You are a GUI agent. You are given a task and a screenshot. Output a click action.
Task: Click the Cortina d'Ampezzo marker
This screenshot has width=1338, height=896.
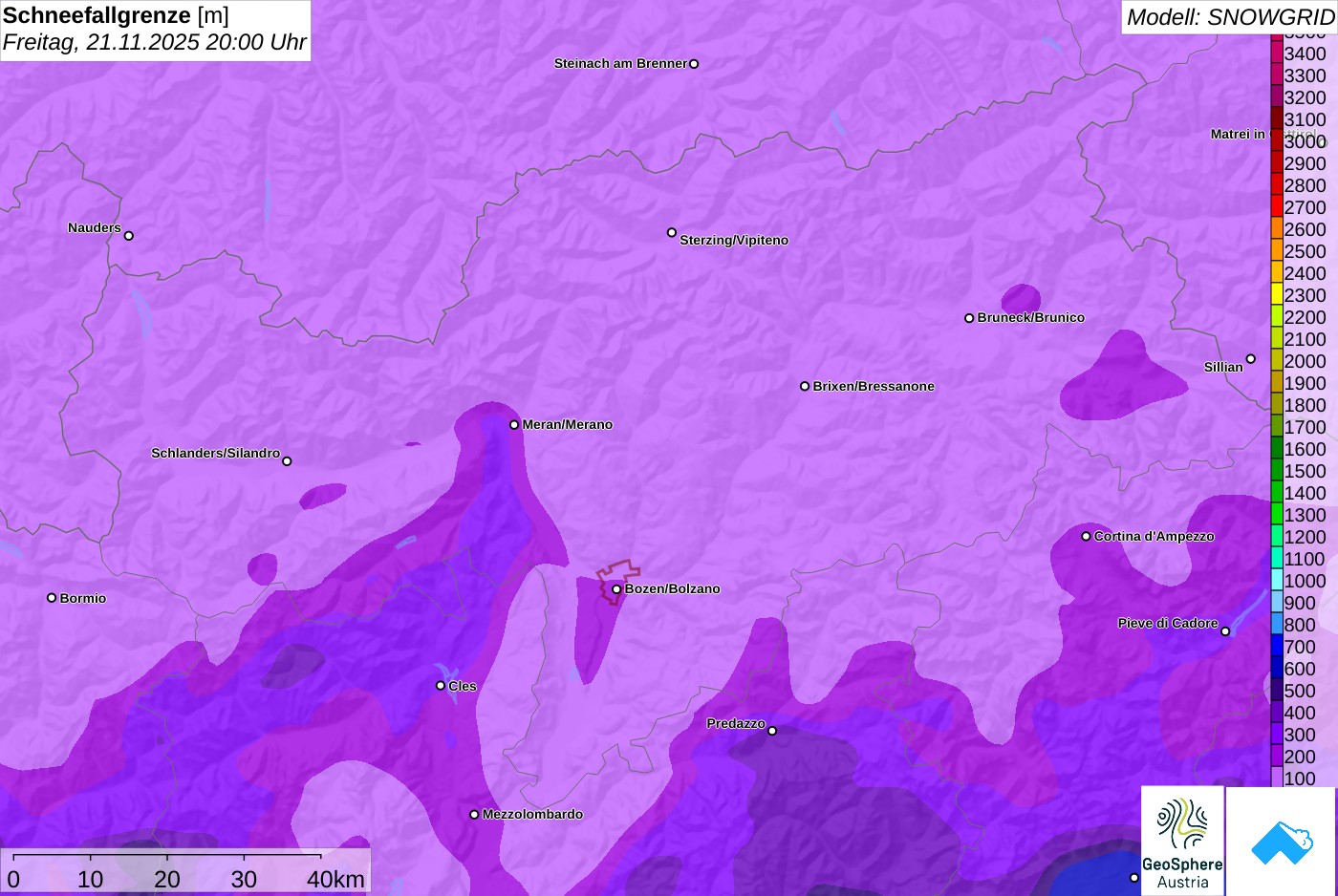pyautogui.click(x=1086, y=537)
